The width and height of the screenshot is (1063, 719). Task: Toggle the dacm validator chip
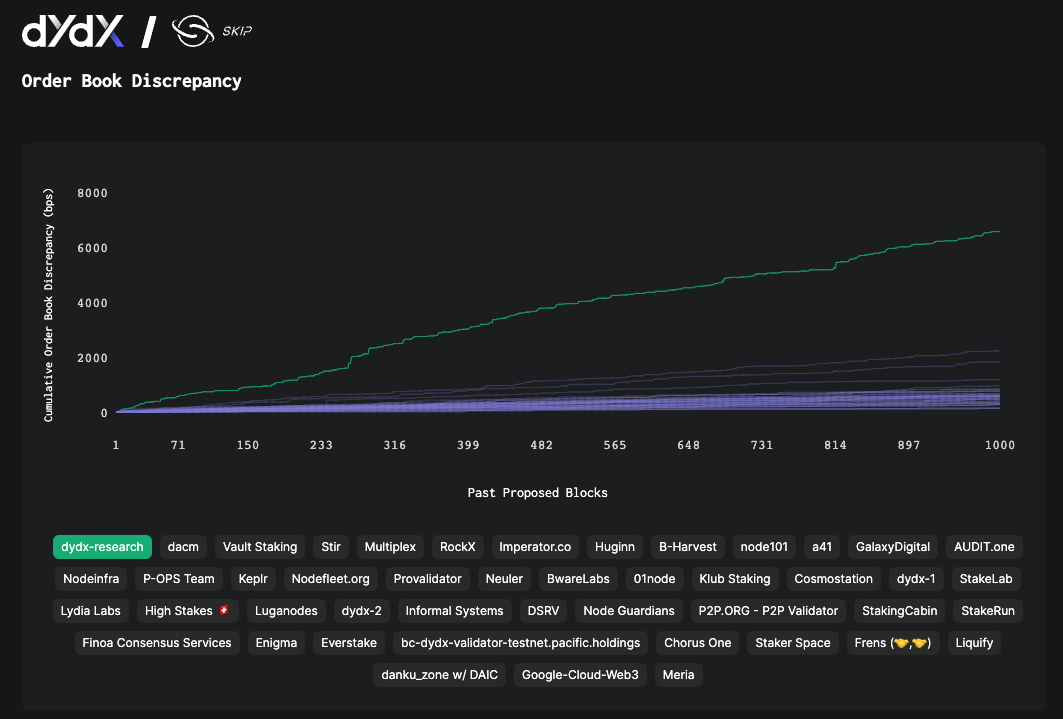(x=183, y=547)
